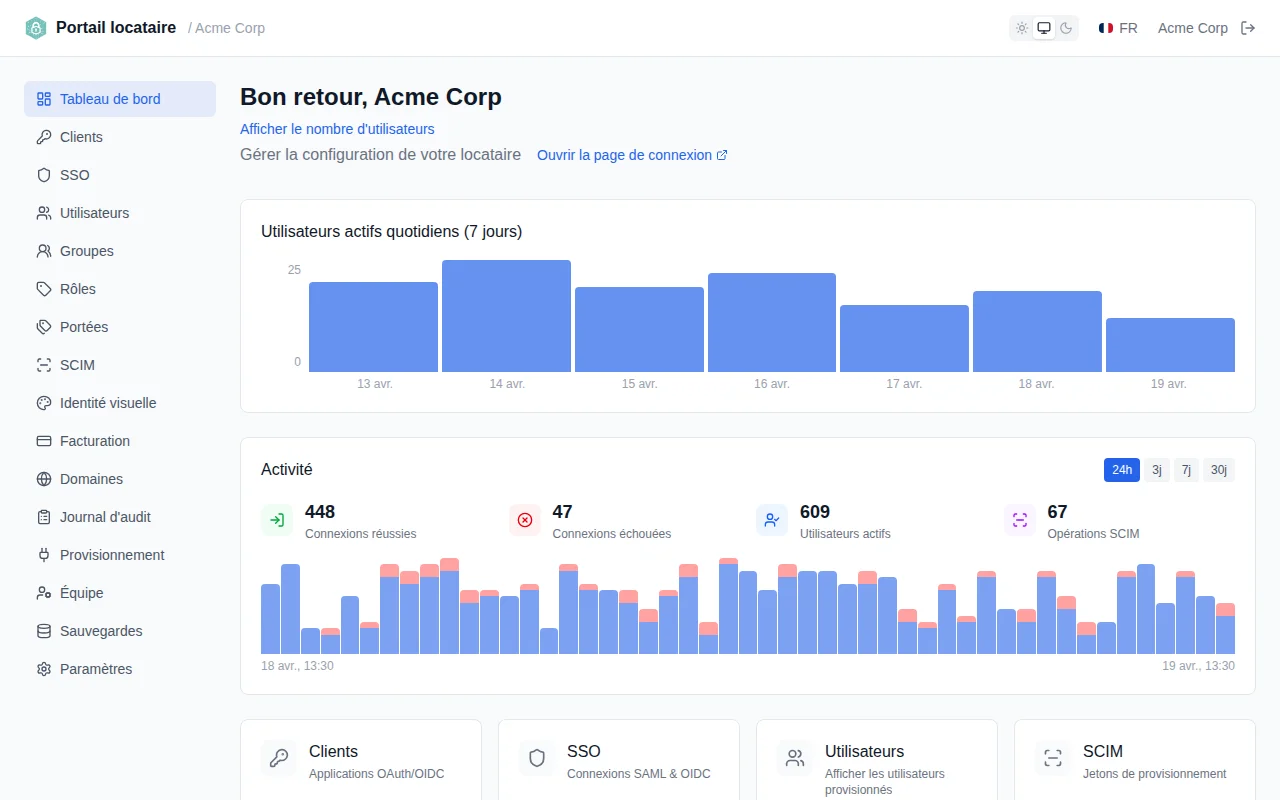Click the credit card icon beside Facturation
The width and height of the screenshot is (1280, 800).
pyautogui.click(x=44, y=441)
